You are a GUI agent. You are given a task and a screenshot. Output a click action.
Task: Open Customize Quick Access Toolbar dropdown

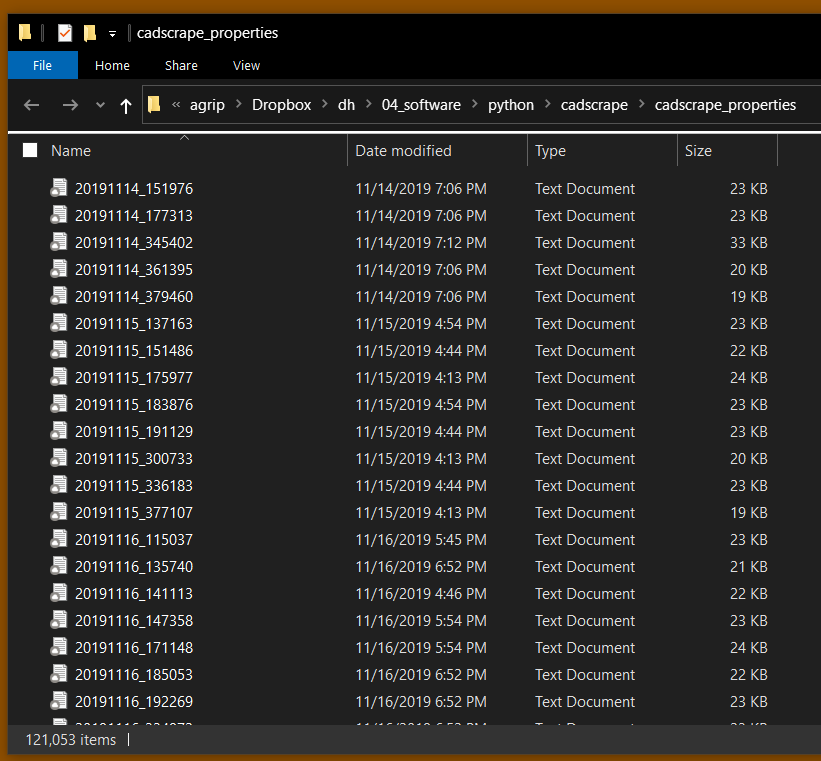point(112,34)
